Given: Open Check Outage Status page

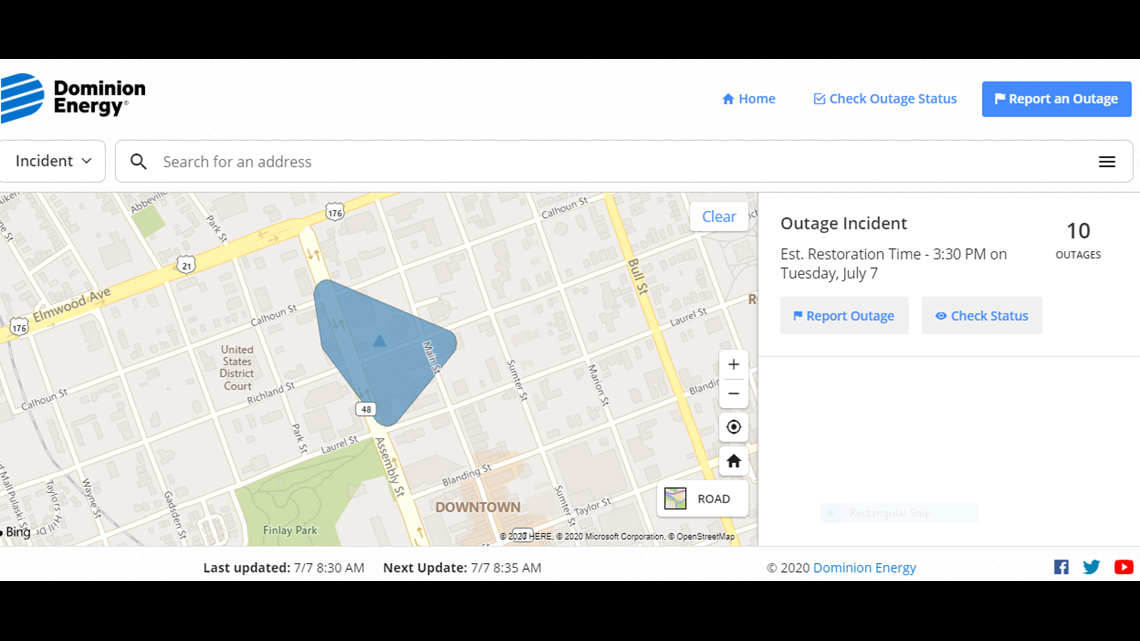Looking at the screenshot, I should point(885,99).
